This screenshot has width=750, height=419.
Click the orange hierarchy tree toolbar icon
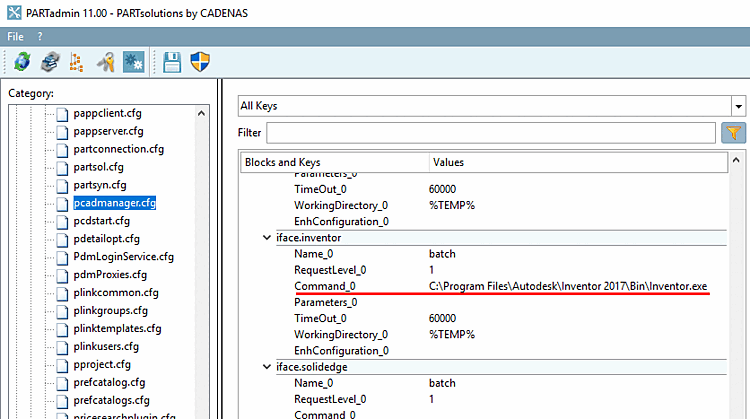coord(77,62)
